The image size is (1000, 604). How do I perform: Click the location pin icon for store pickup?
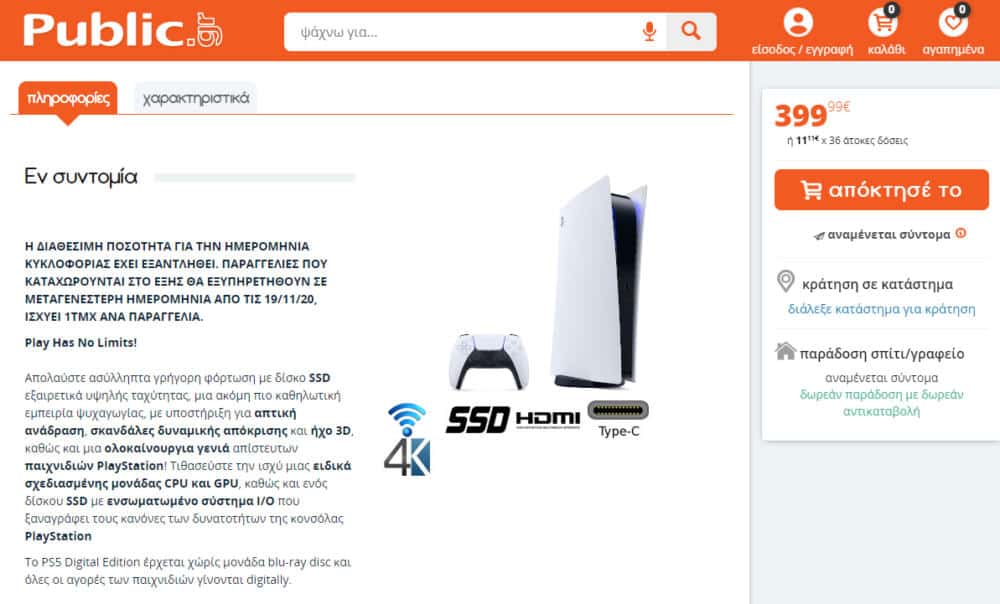click(x=786, y=281)
